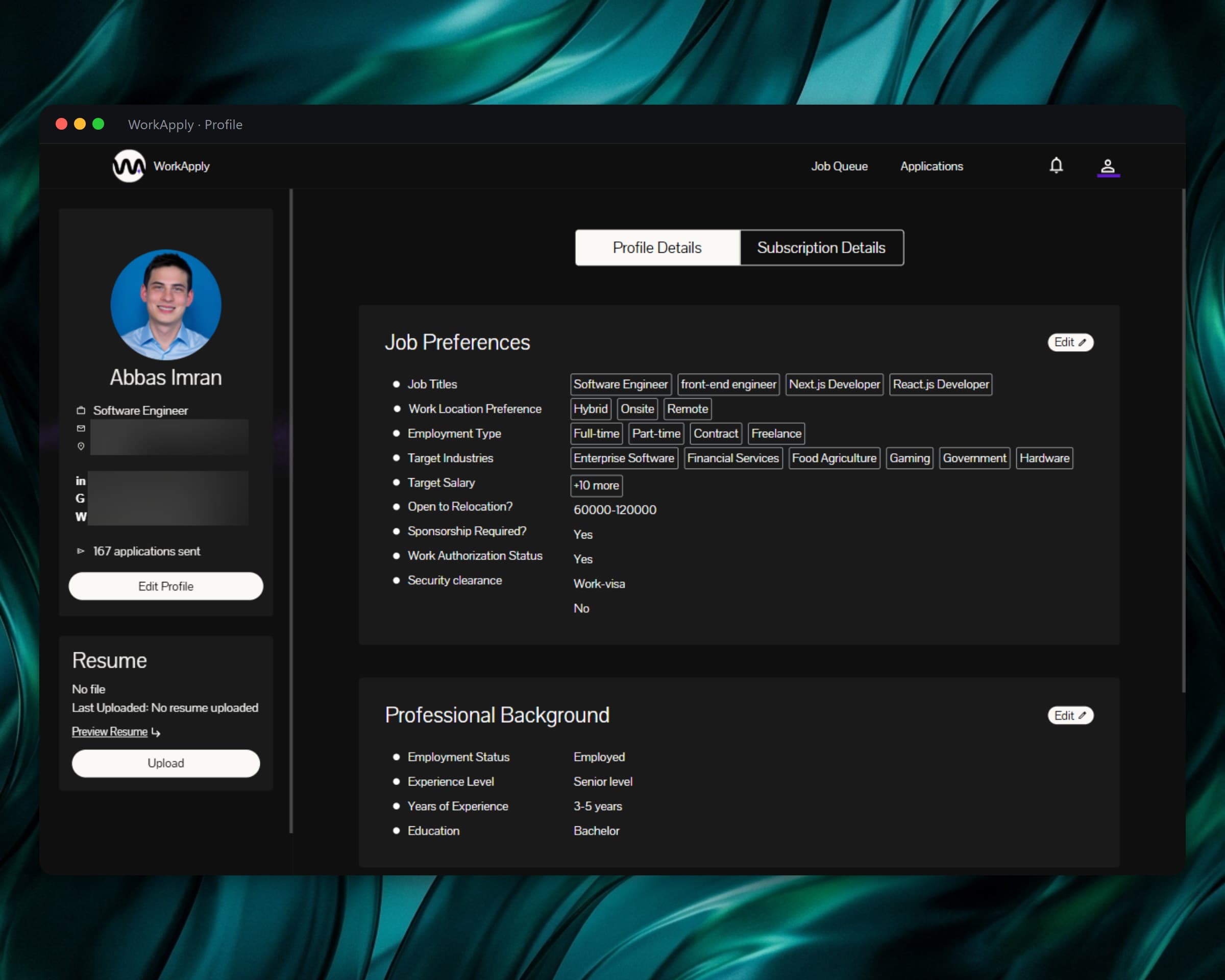Click the arrow icon next to Preview Resume
This screenshot has height=980, width=1225.
[x=156, y=732]
